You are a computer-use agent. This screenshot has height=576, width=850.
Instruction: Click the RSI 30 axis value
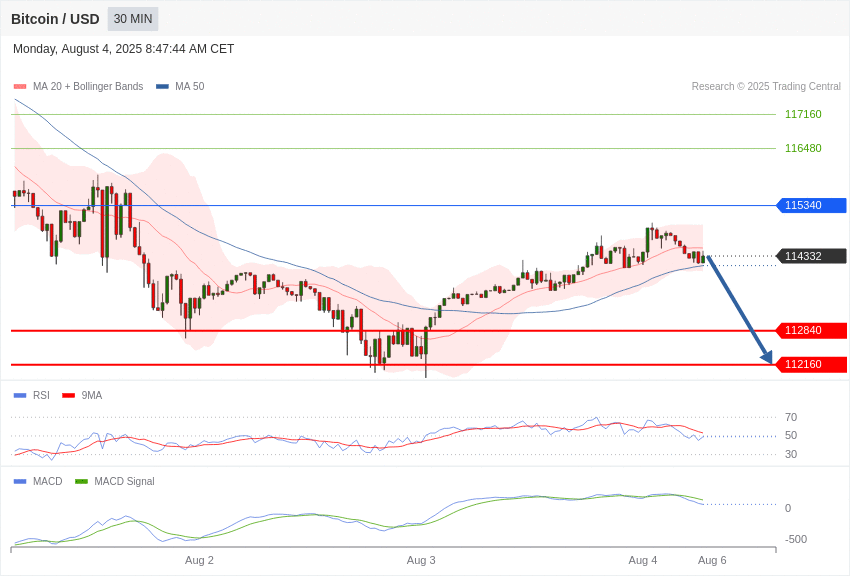791,454
